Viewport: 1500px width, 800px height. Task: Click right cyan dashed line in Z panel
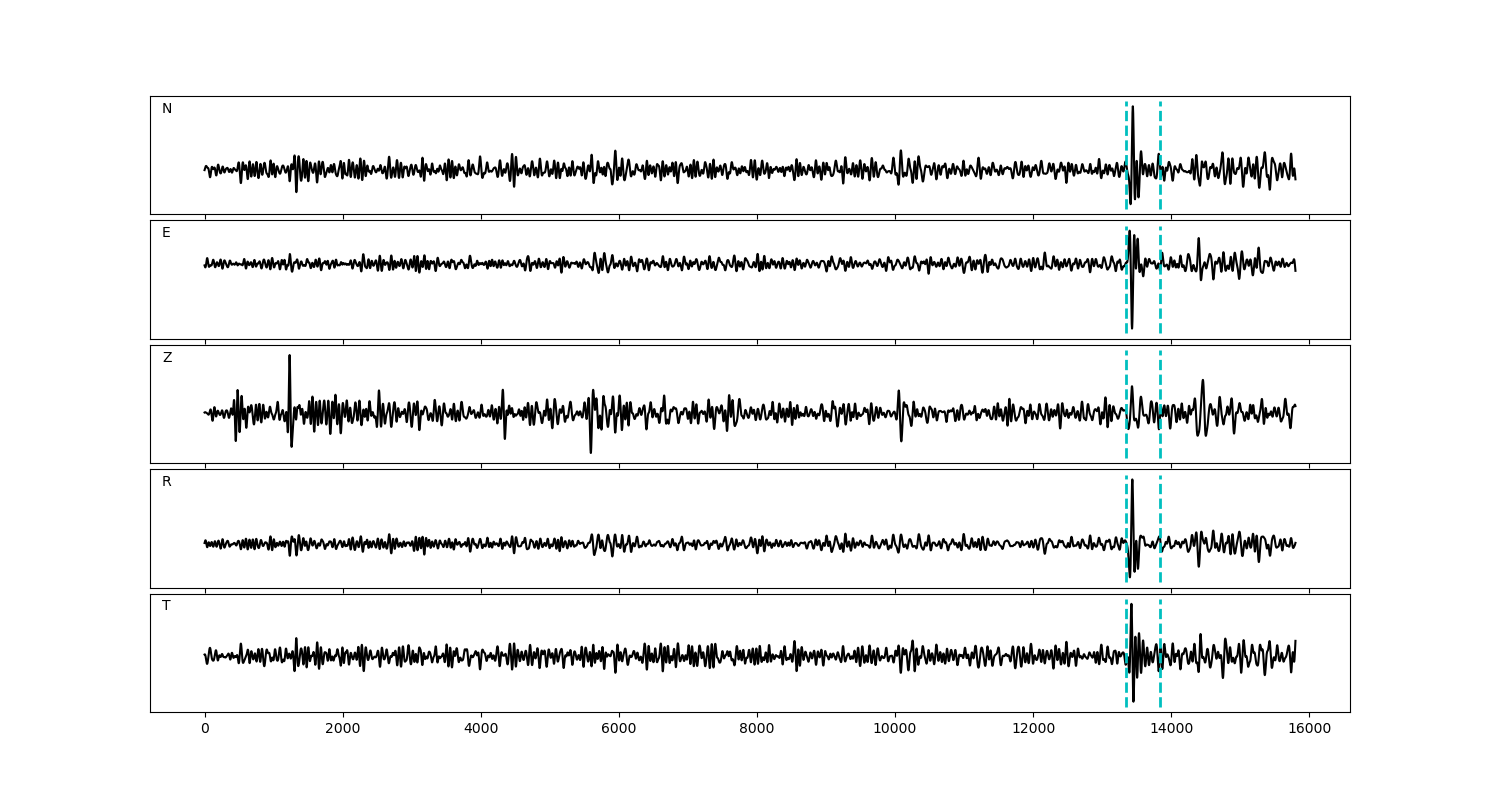click(1160, 440)
